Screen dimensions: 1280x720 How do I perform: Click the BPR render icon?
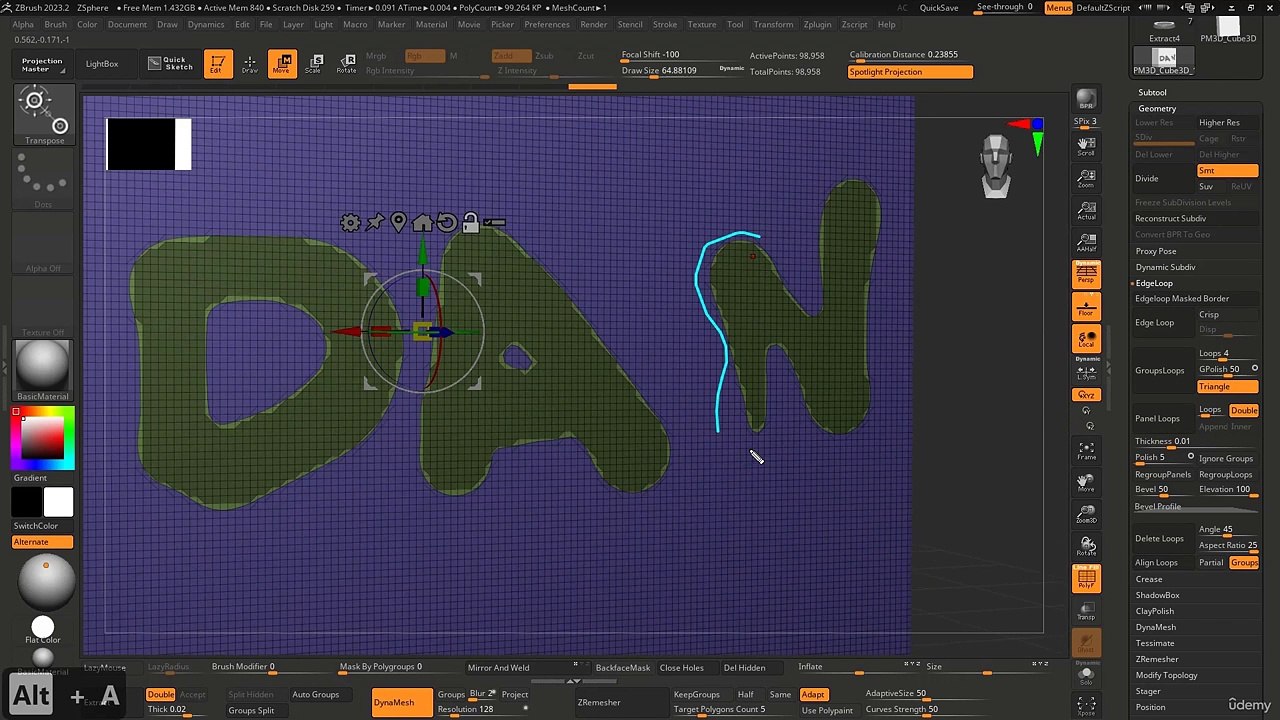tap(1086, 102)
